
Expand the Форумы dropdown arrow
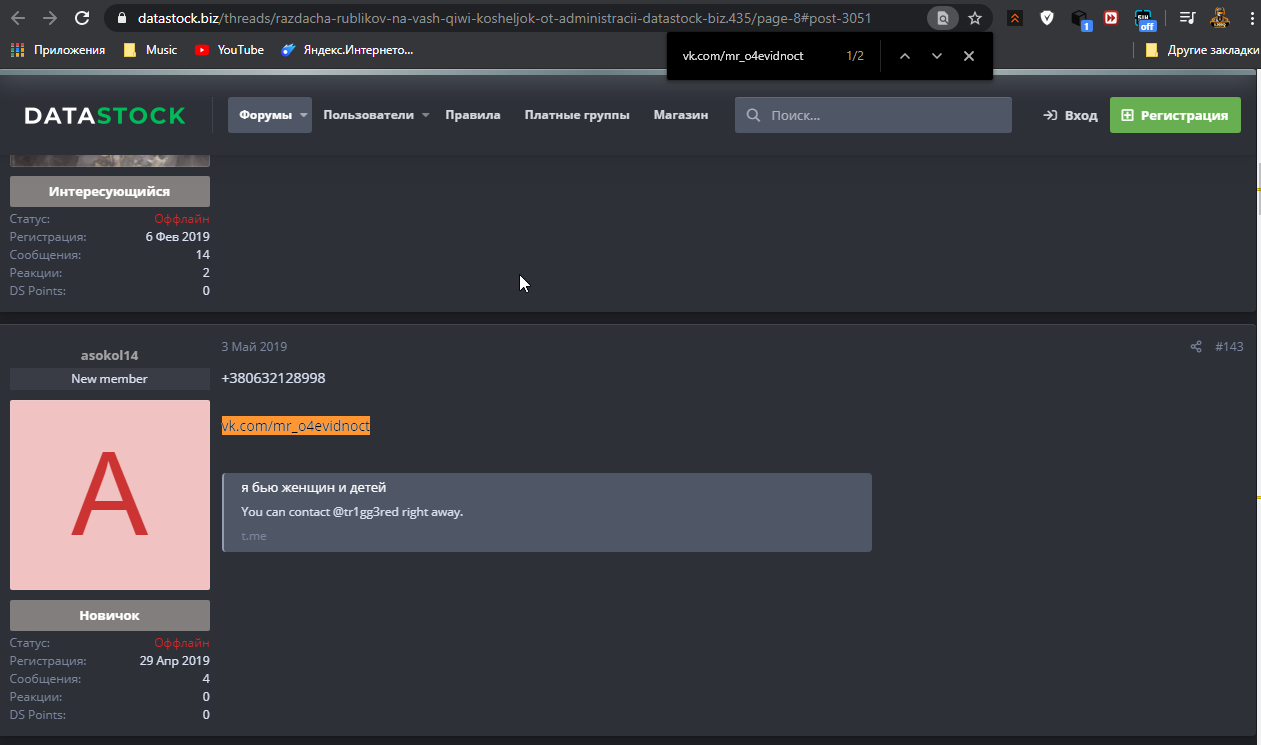(x=303, y=116)
